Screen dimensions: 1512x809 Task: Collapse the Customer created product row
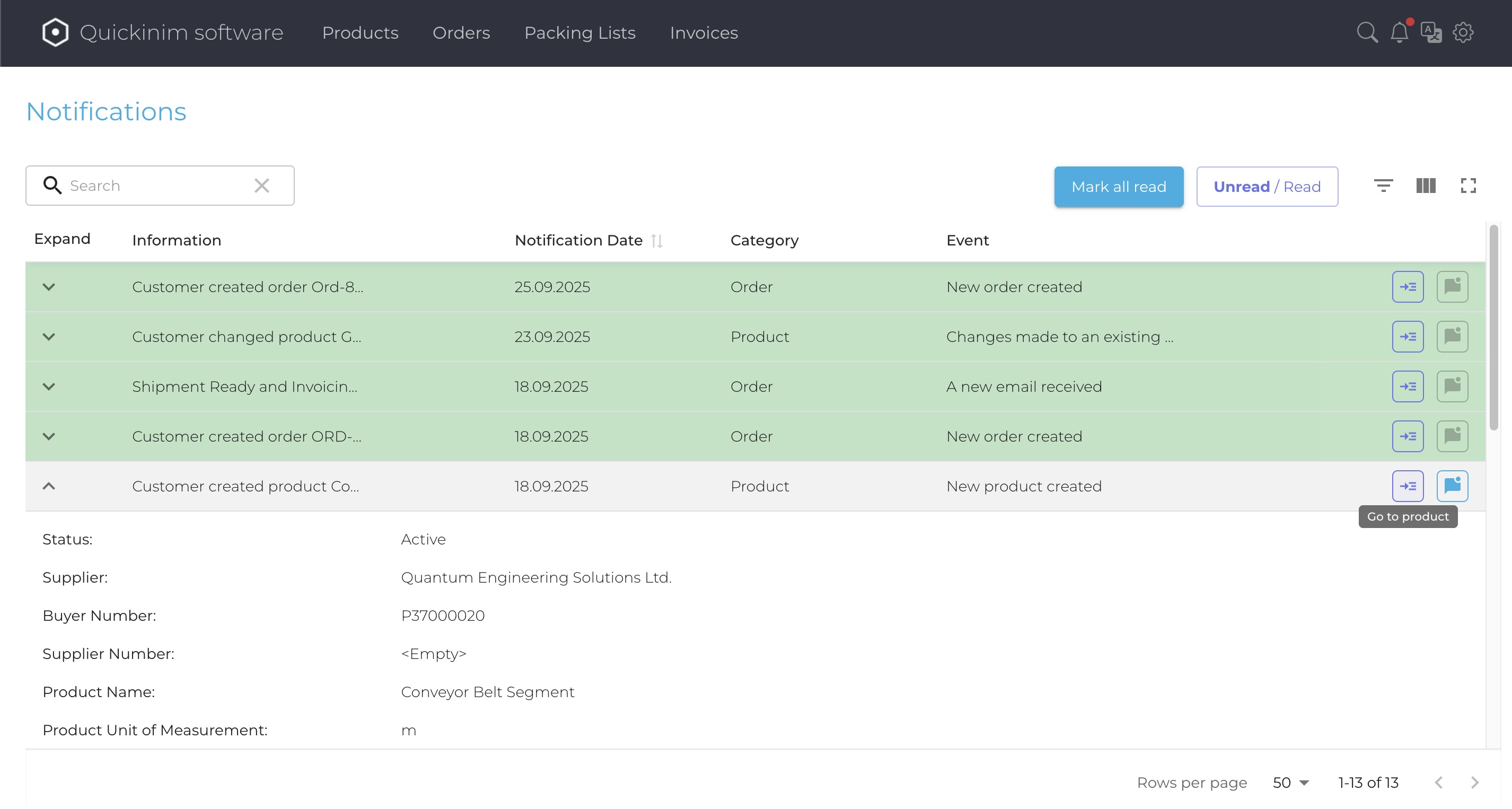49,486
